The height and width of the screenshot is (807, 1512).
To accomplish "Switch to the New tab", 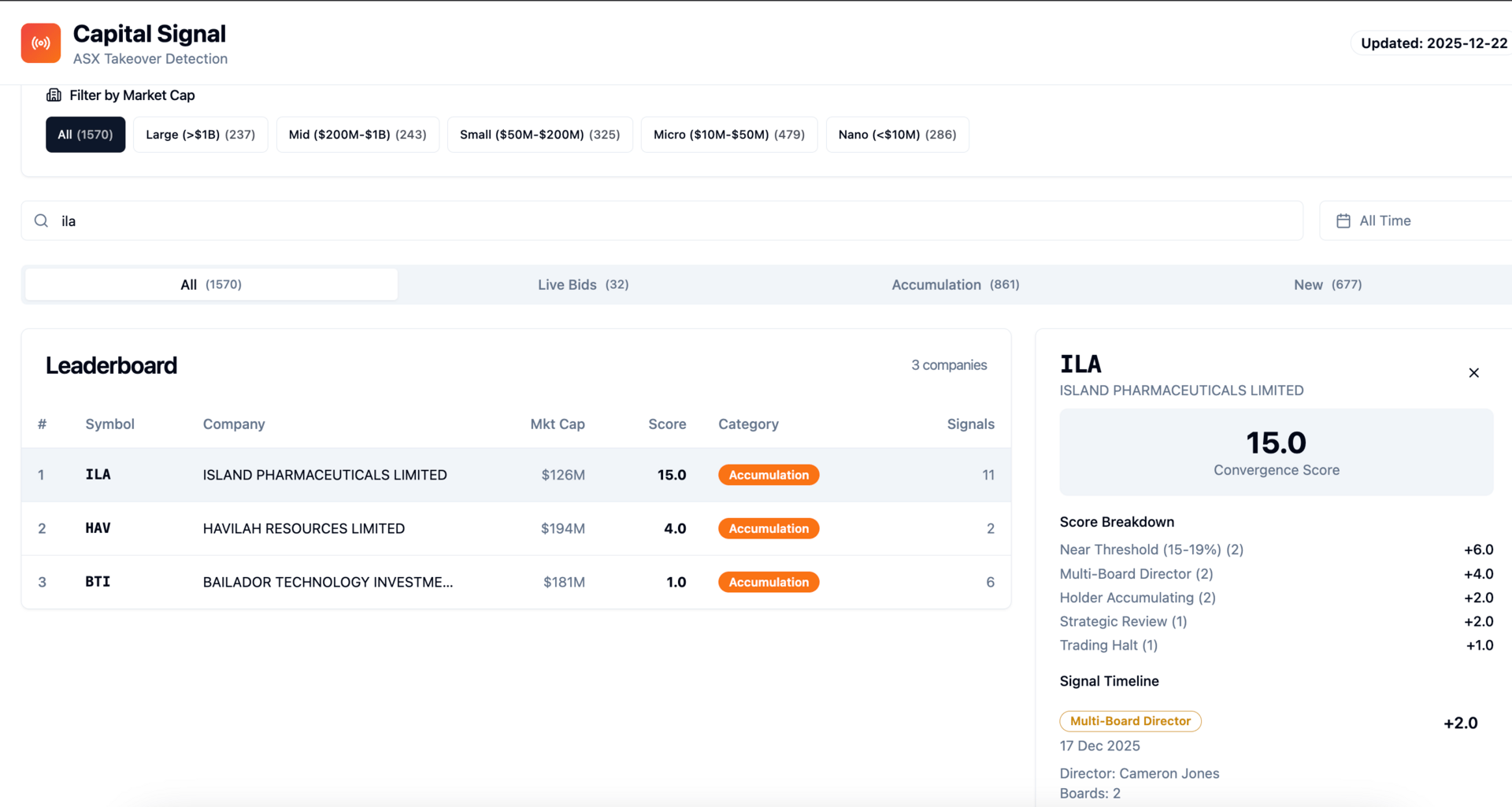I will click(1327, 285).
